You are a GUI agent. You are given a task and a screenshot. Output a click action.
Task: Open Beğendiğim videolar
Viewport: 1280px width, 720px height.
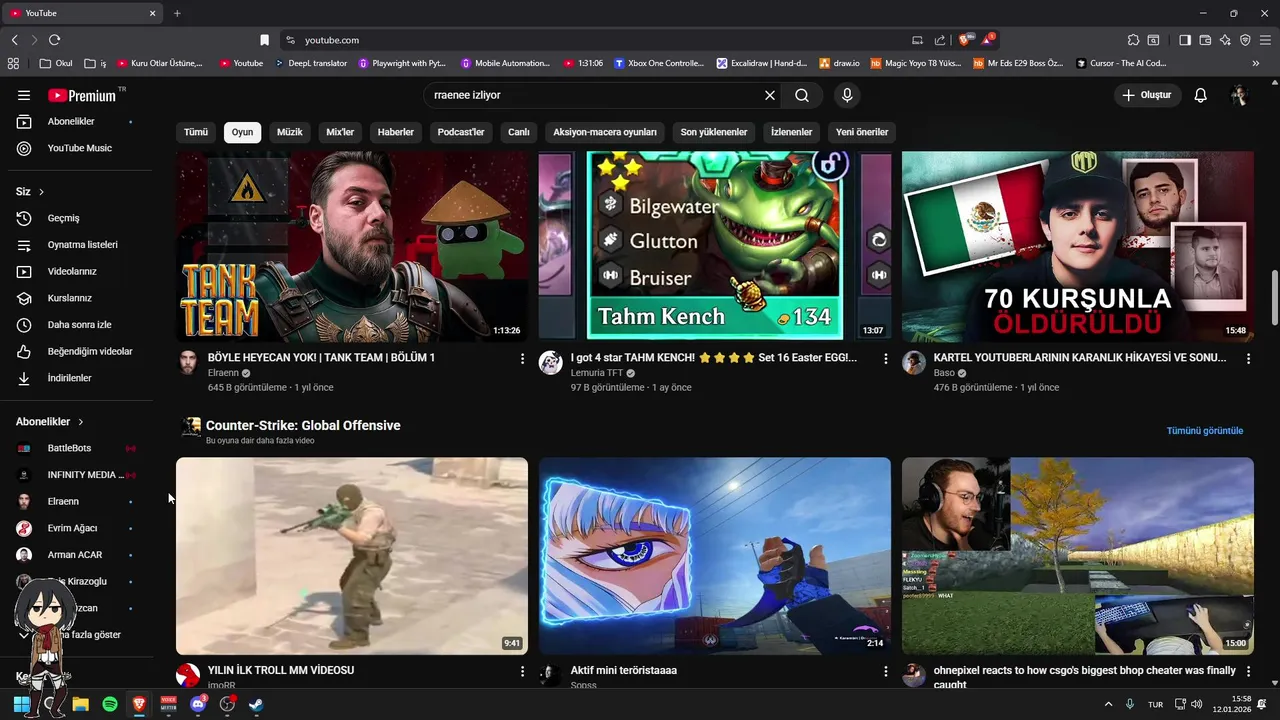coord(77,351)
